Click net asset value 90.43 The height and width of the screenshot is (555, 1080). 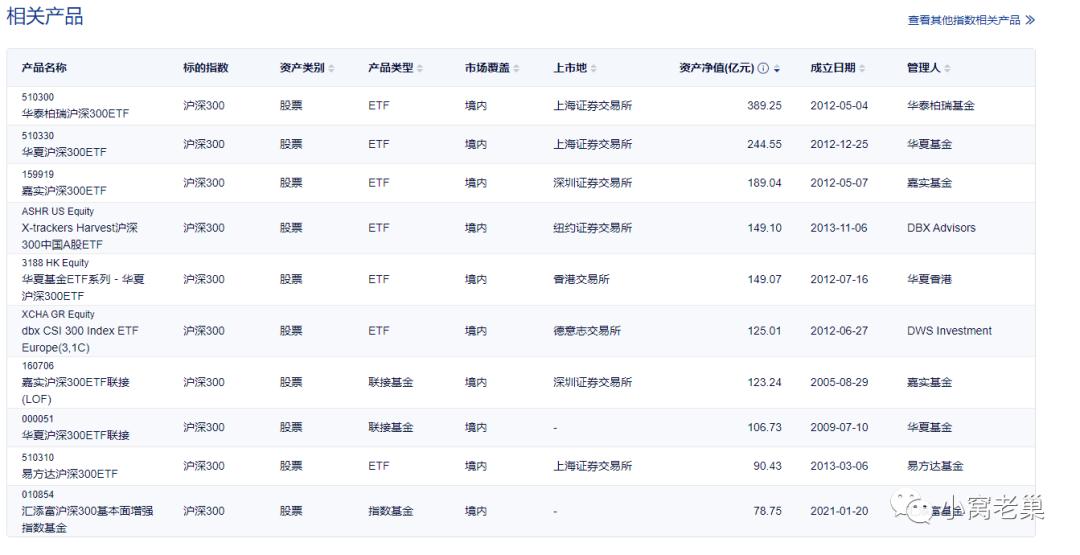coord(767,466)
